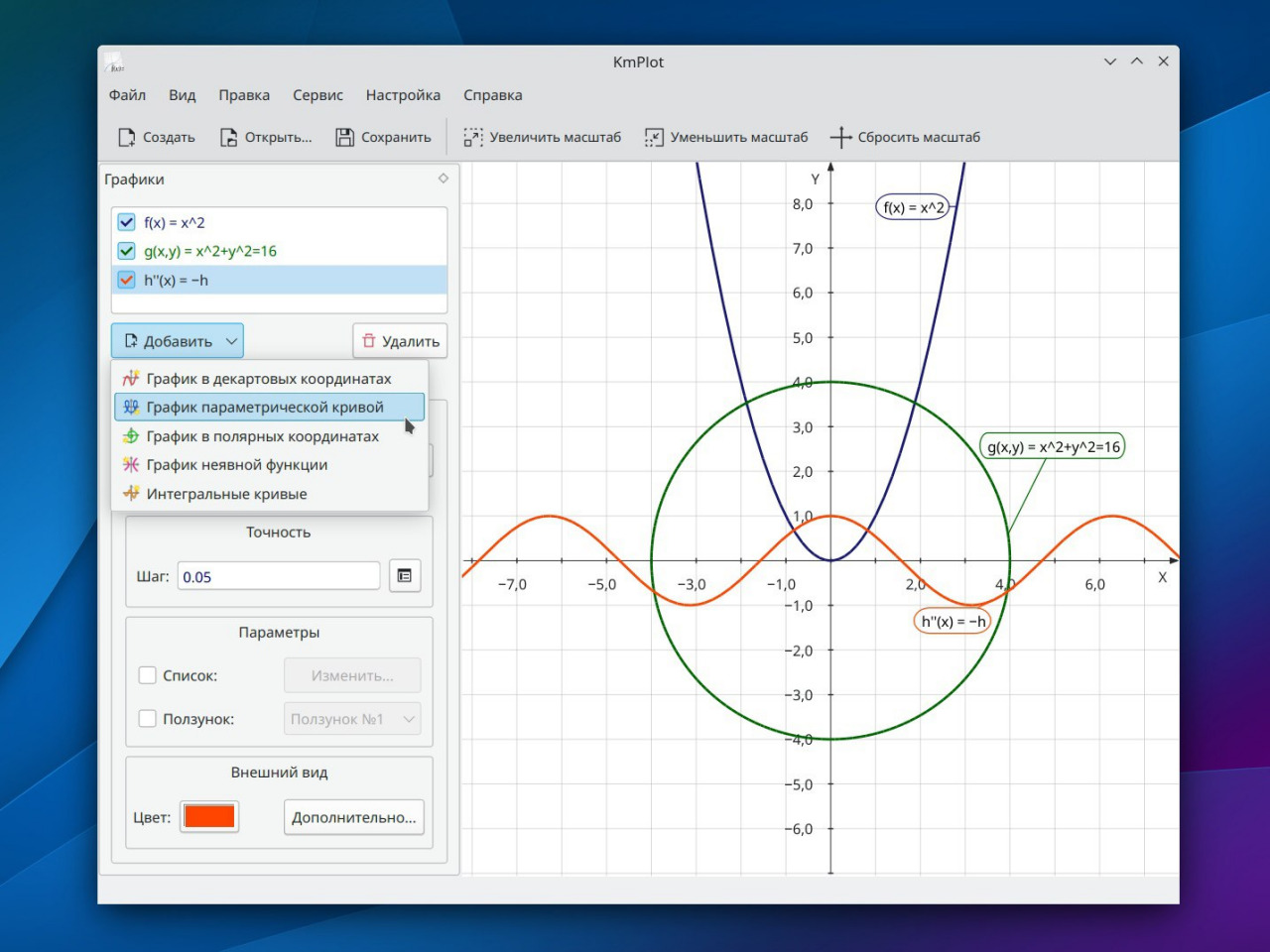Screen dimensions: 1270x952
Task: Toggle the Ползунок checkbox
Action: point(148,719)
